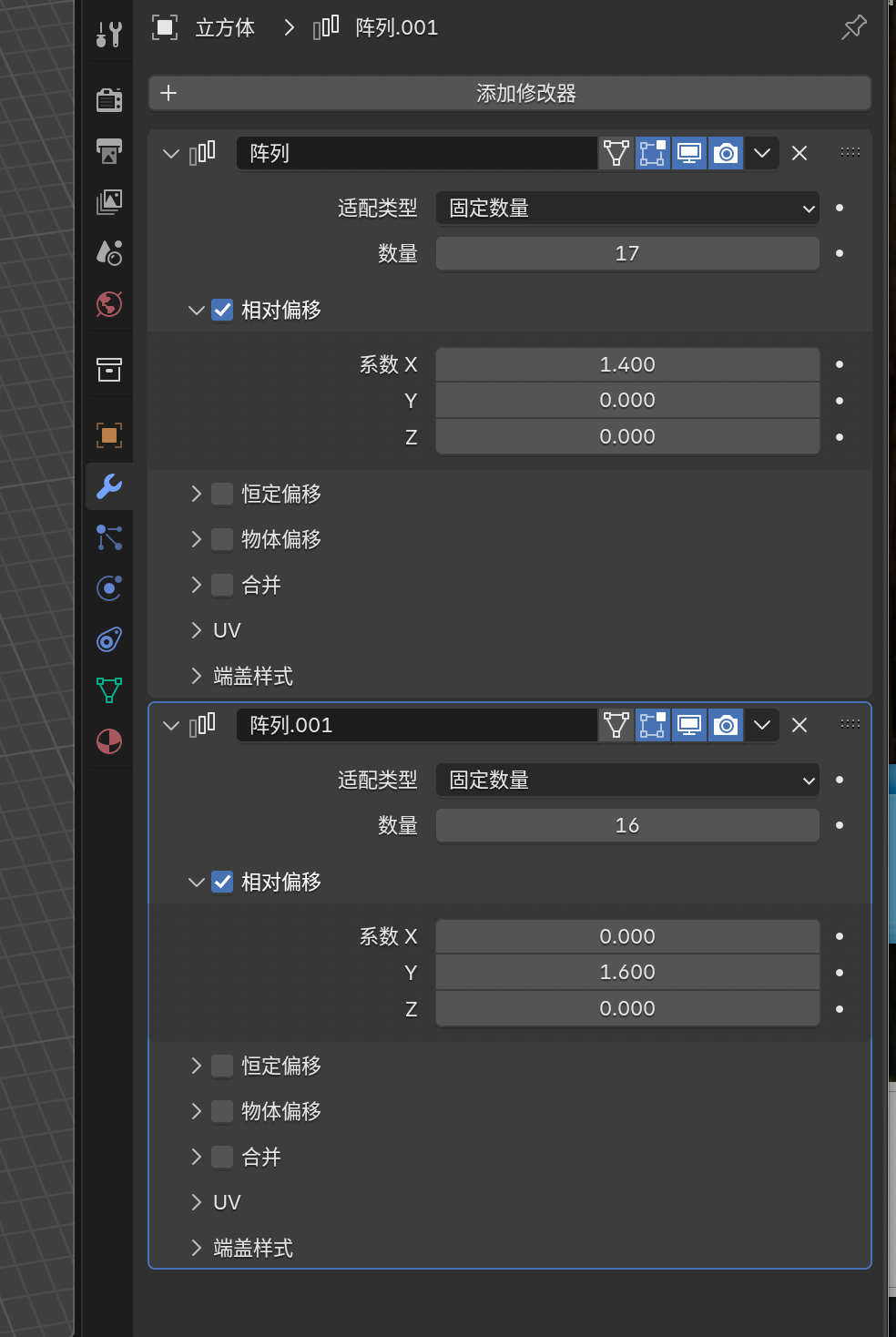Image resolution: width=896 pixels, height=1337 pixels.
Task: Uncheck 相对偏移 in the 阵列 modifier
Action: tap(222, 310)
